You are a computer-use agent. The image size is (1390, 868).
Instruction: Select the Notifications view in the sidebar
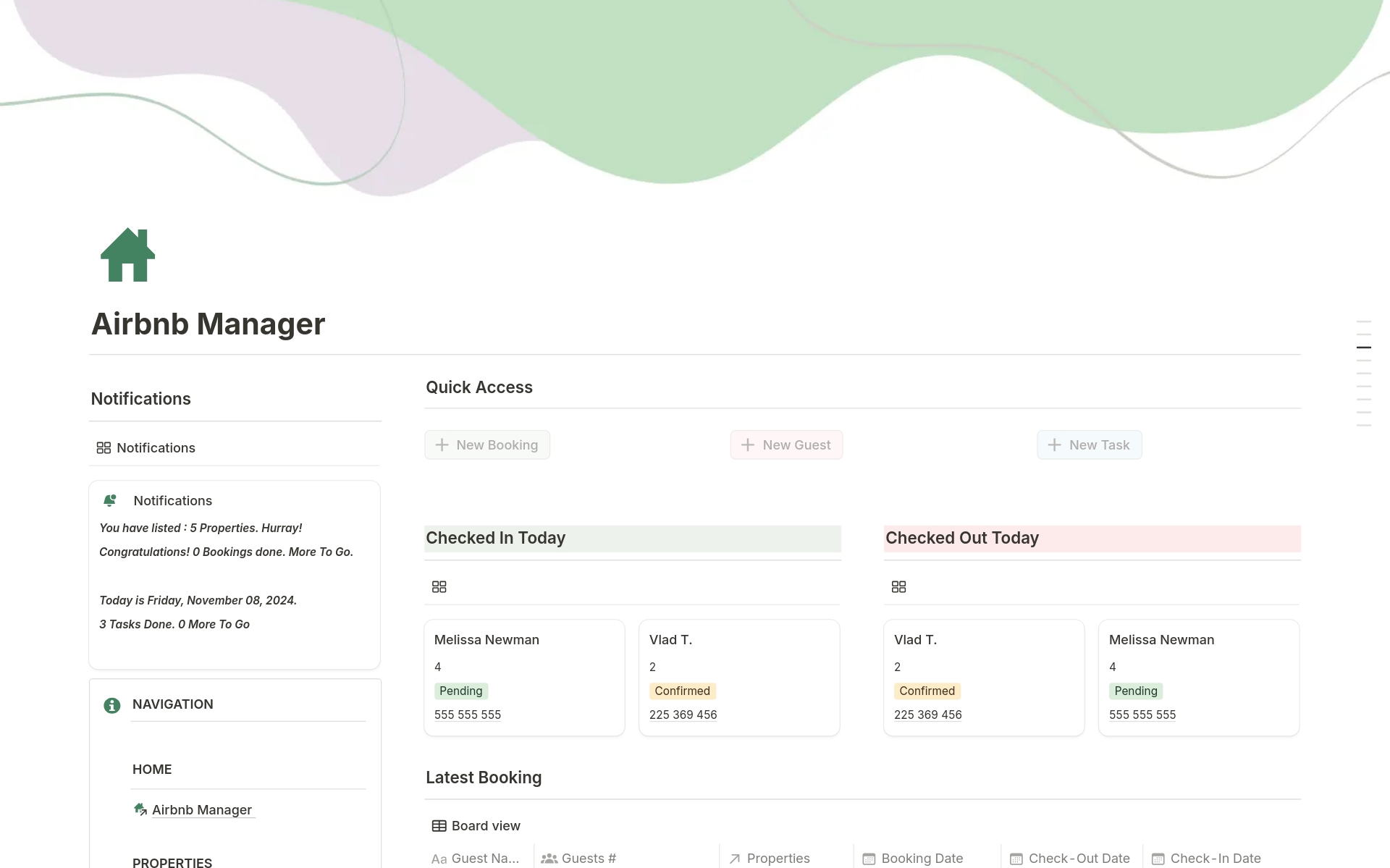(156, 447)
